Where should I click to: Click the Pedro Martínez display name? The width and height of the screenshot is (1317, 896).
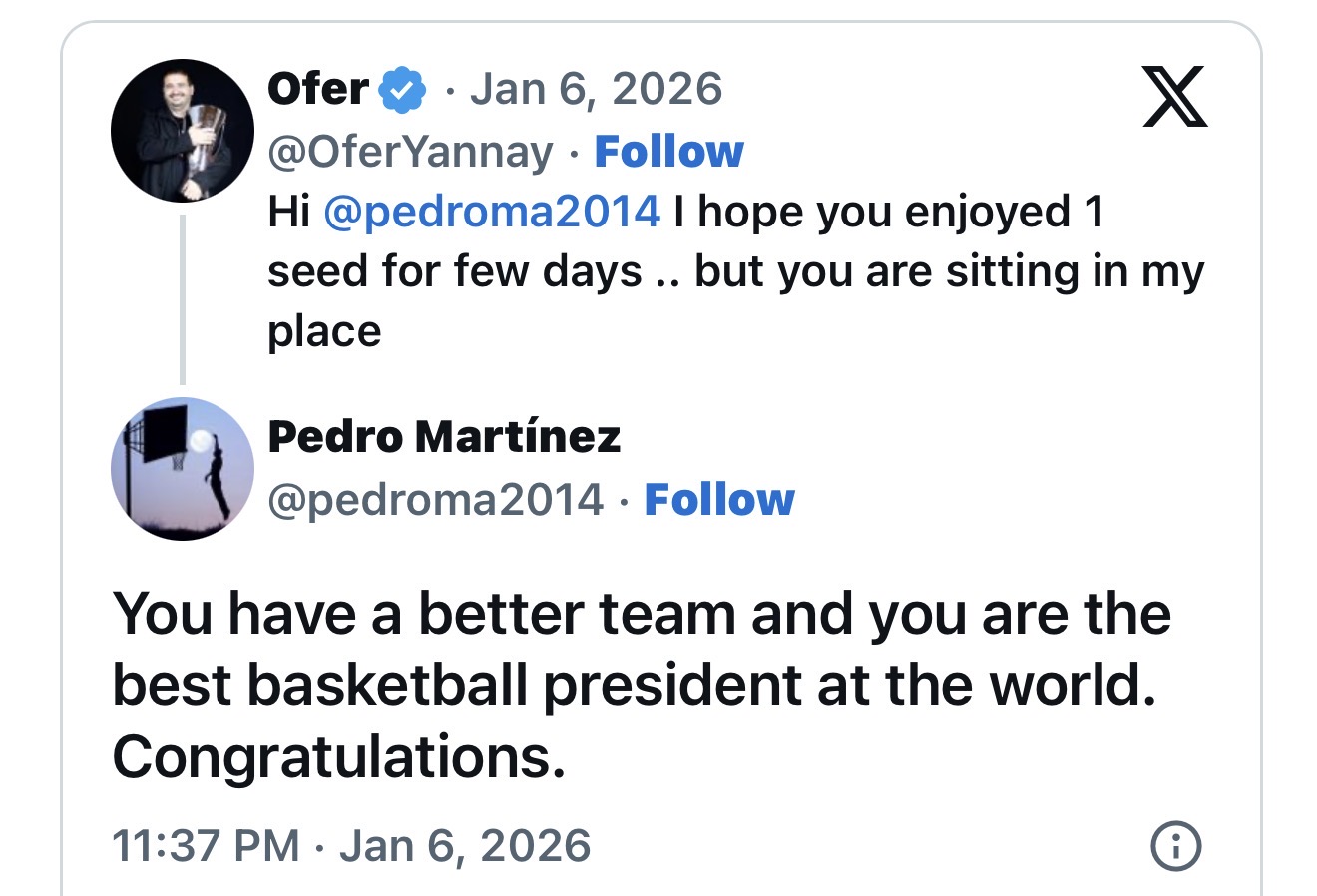[444, 436]
